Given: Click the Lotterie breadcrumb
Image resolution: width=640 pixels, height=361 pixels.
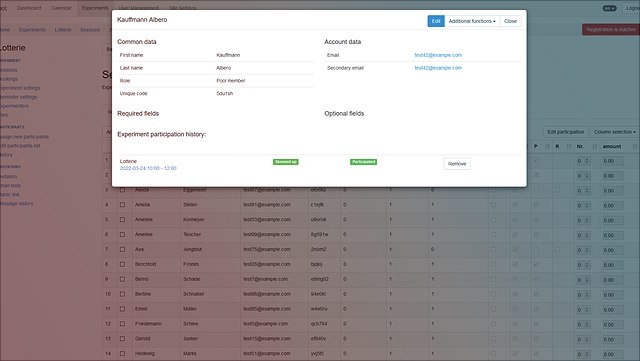Looking at the screenshot, I should tap(63, 30).
